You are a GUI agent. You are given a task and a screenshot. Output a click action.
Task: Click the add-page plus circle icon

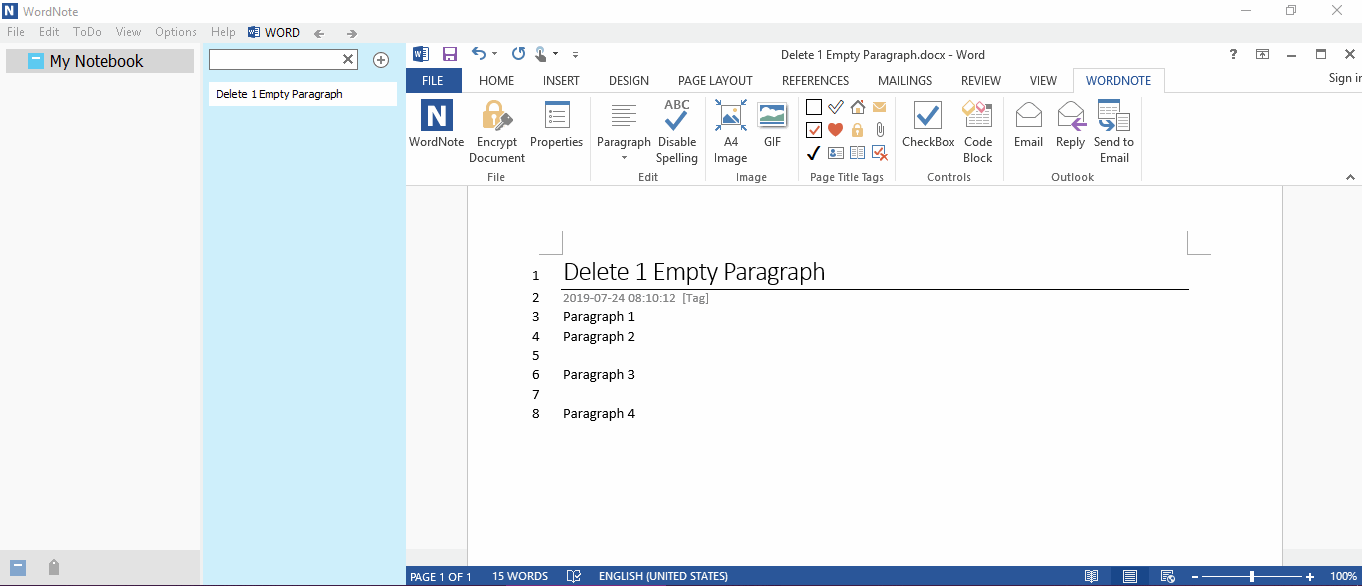point(381,60)
